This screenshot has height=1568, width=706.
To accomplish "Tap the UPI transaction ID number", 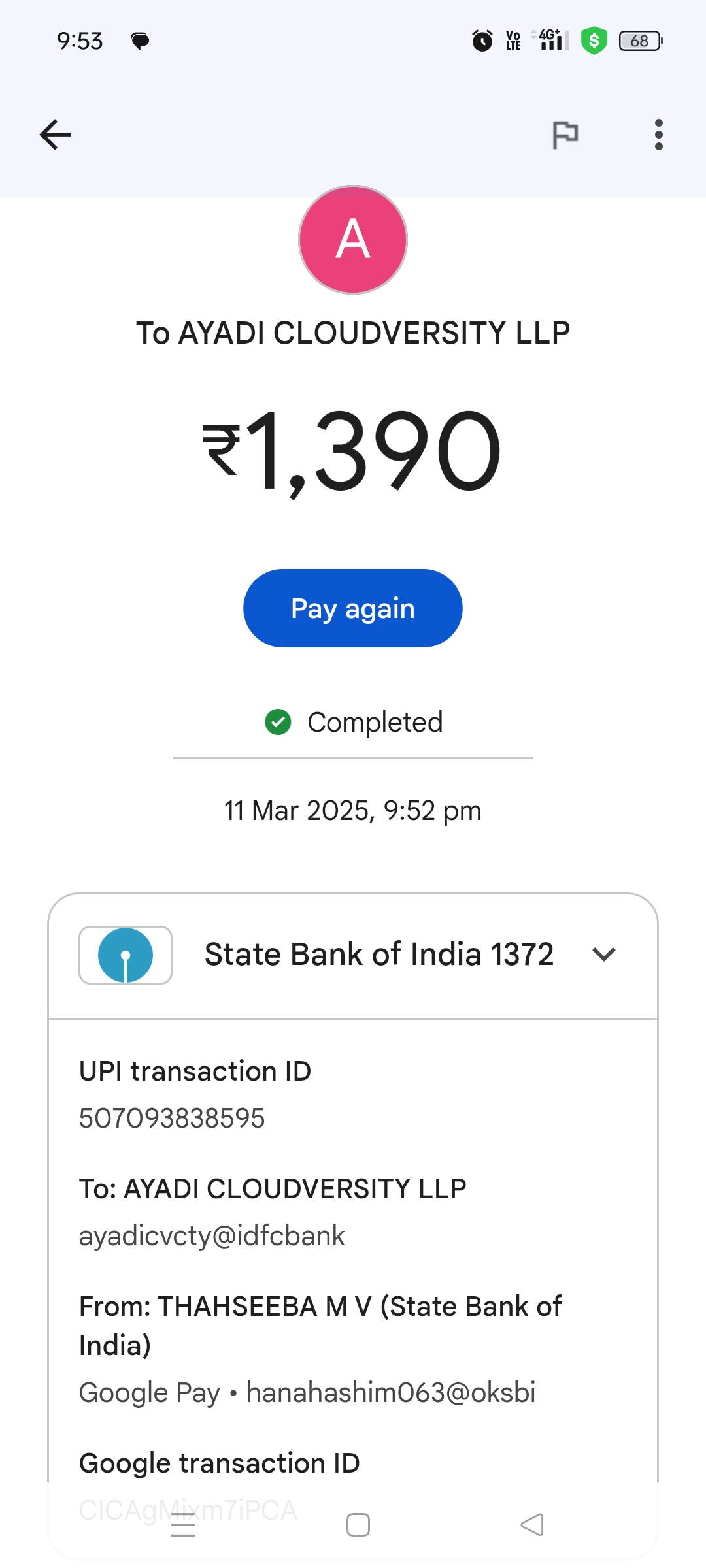I will tap(172, 1118).
